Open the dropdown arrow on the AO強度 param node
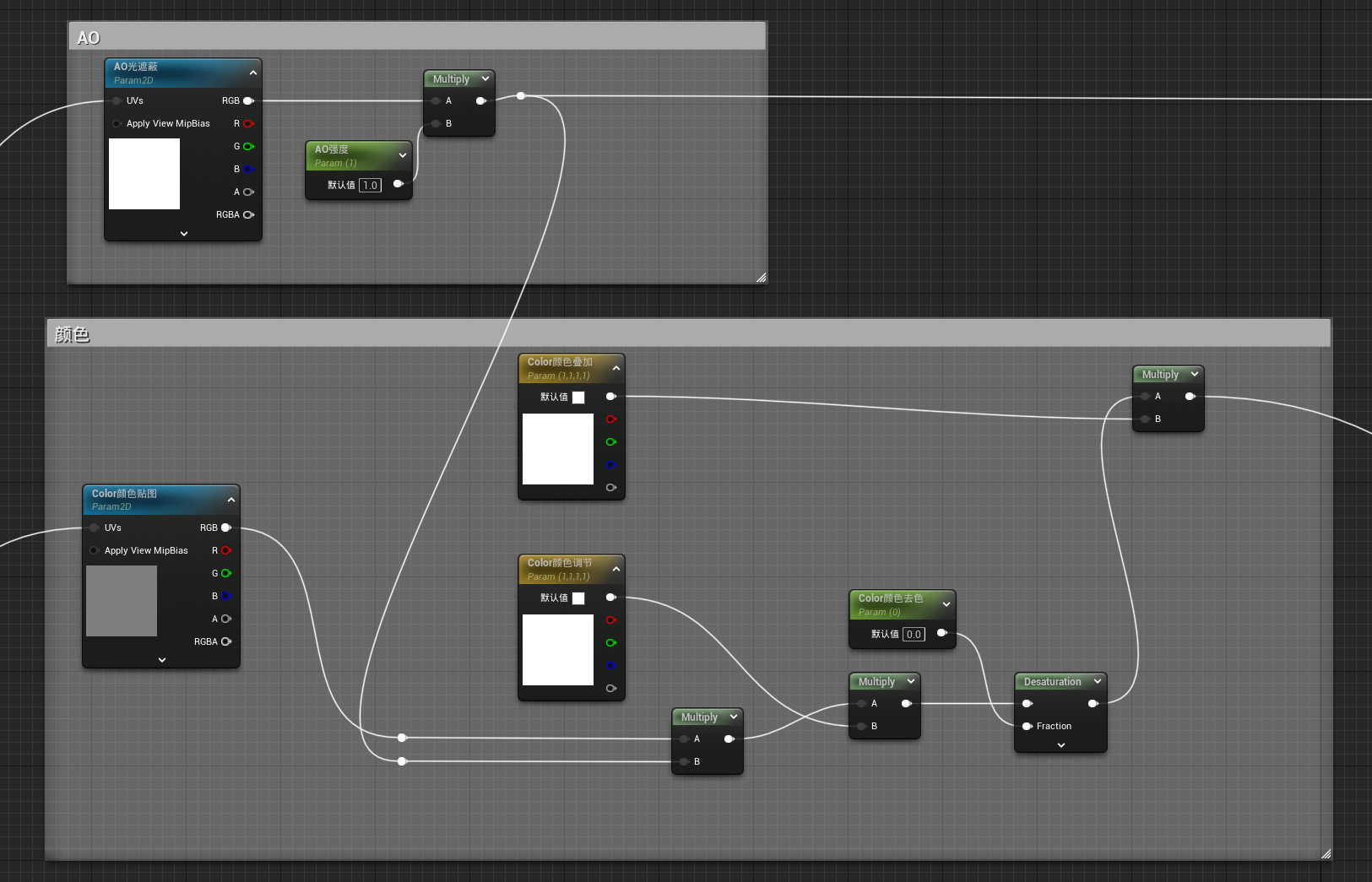The image size is (1372, 882). tap(403, 155)
